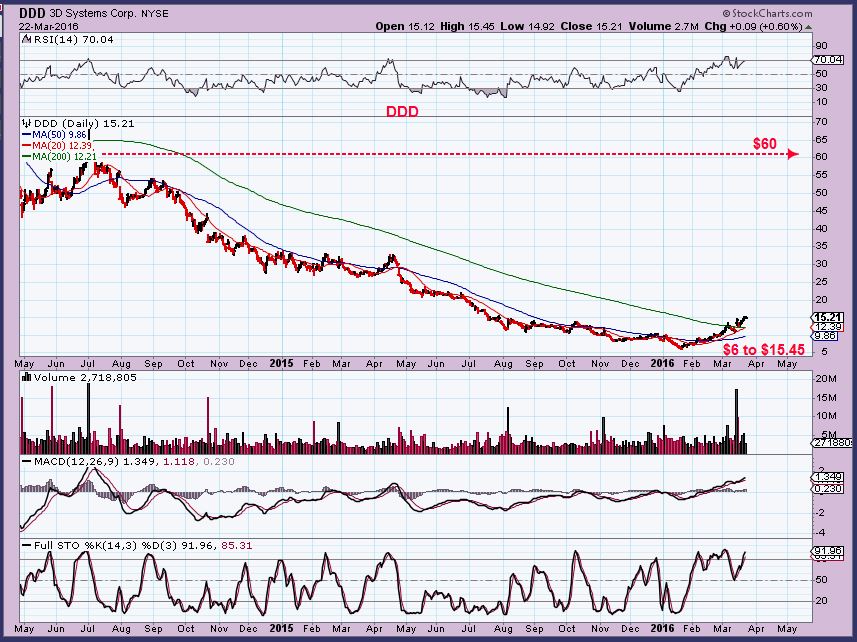
Task: Click the 65 label on the price axis
Action: pos(821,139)
